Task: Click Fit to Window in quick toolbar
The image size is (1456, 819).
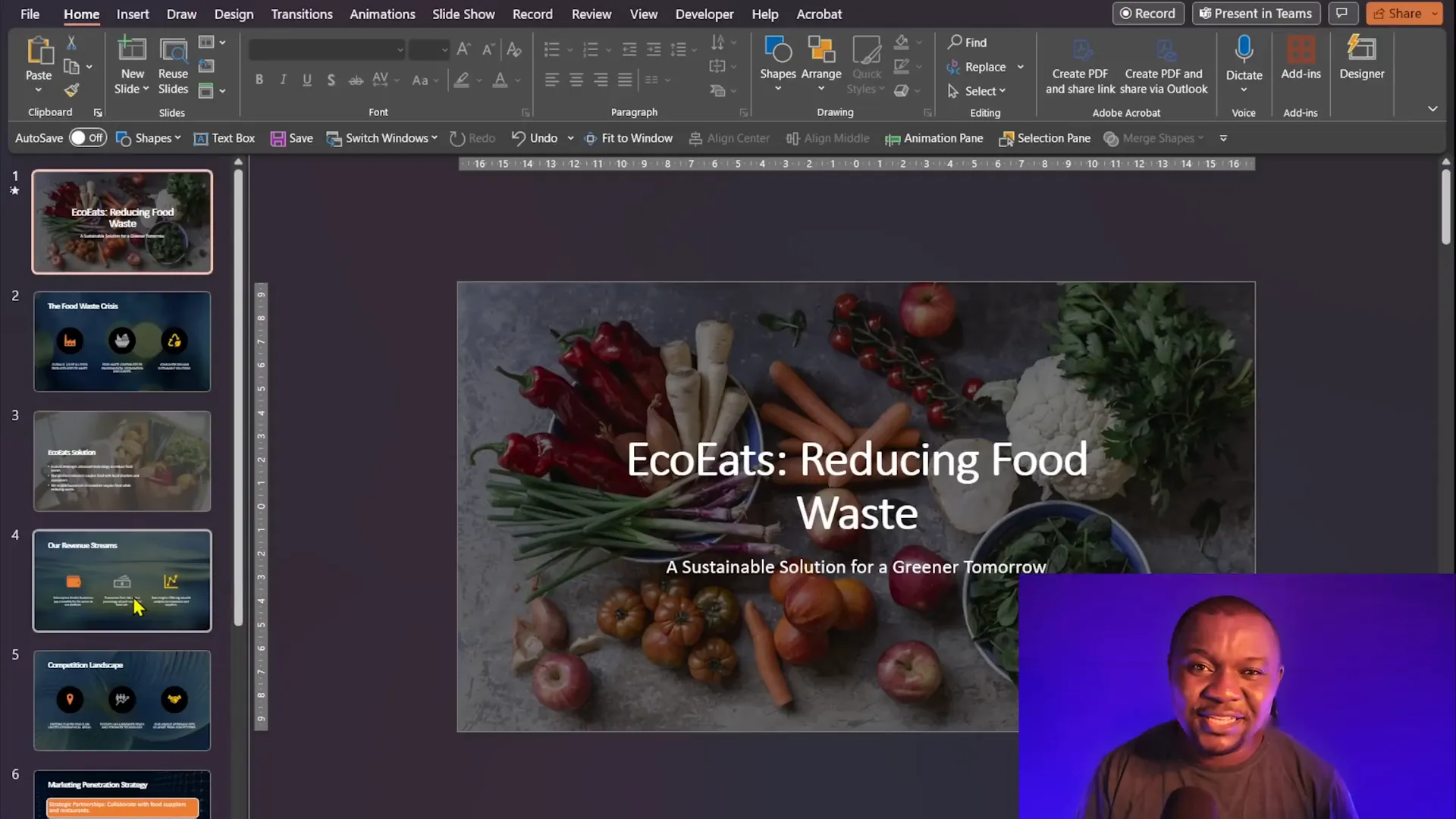Action: tap(628, 138)
